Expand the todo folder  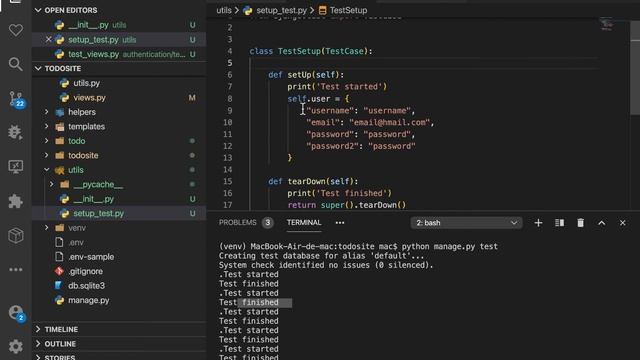[76, 141]
